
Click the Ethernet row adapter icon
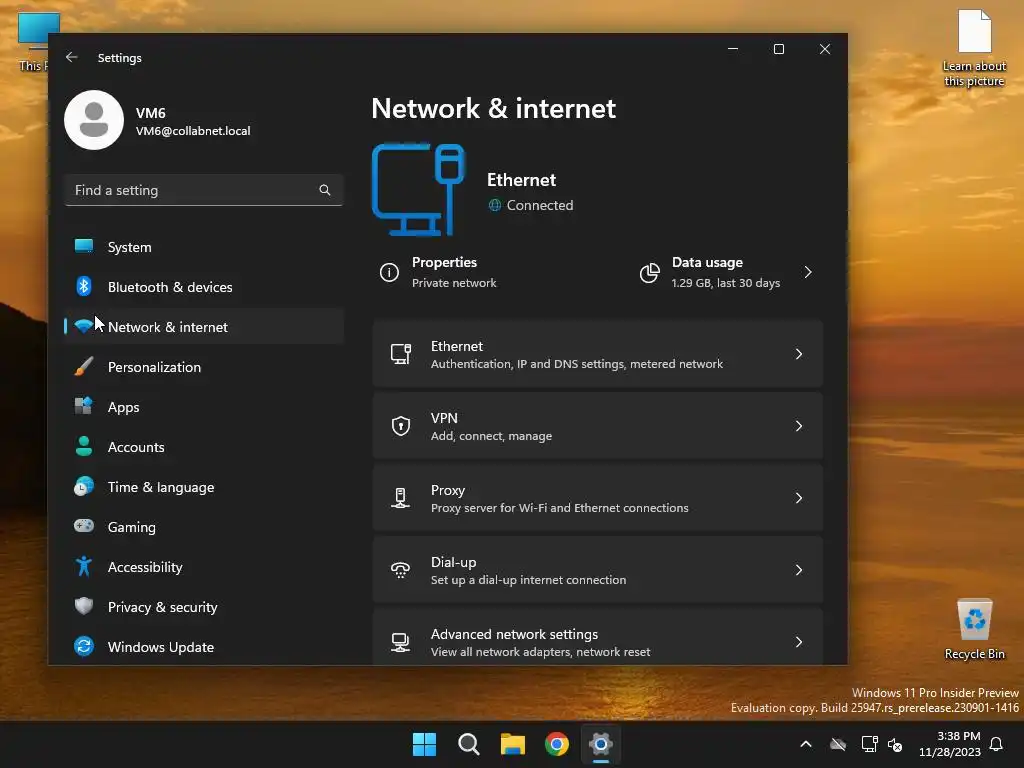coord(400,354)
